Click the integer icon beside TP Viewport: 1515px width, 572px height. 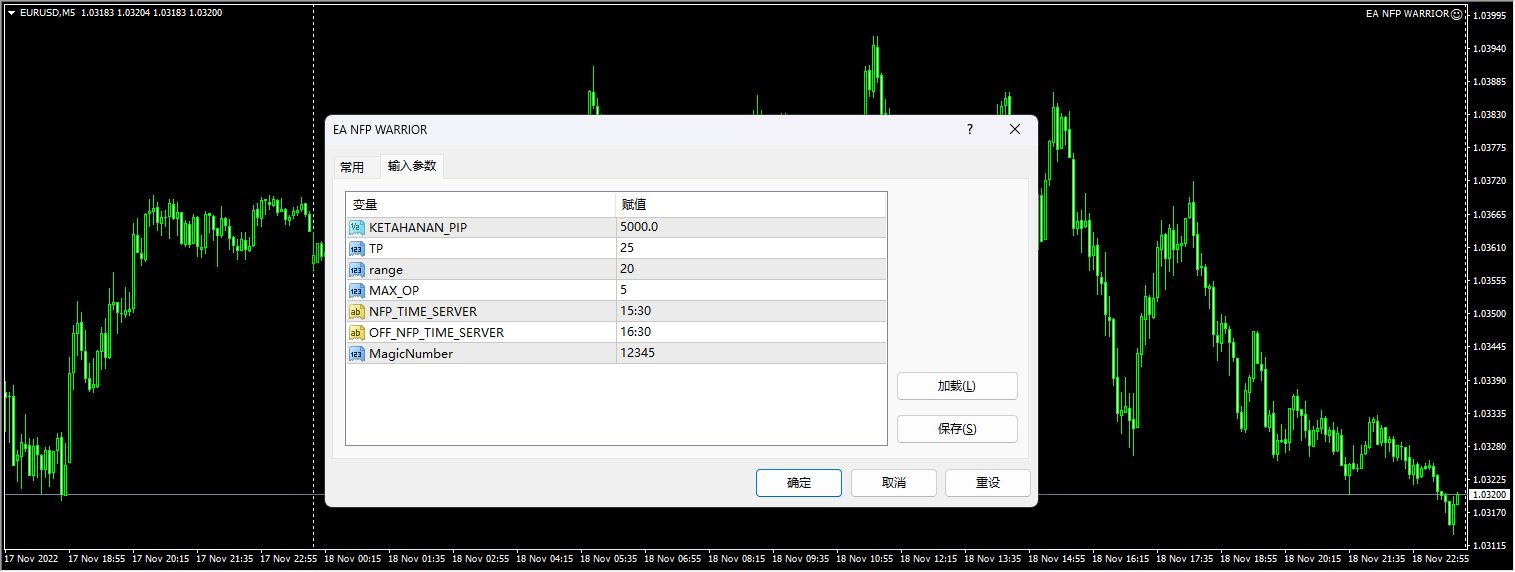point(356,248)
